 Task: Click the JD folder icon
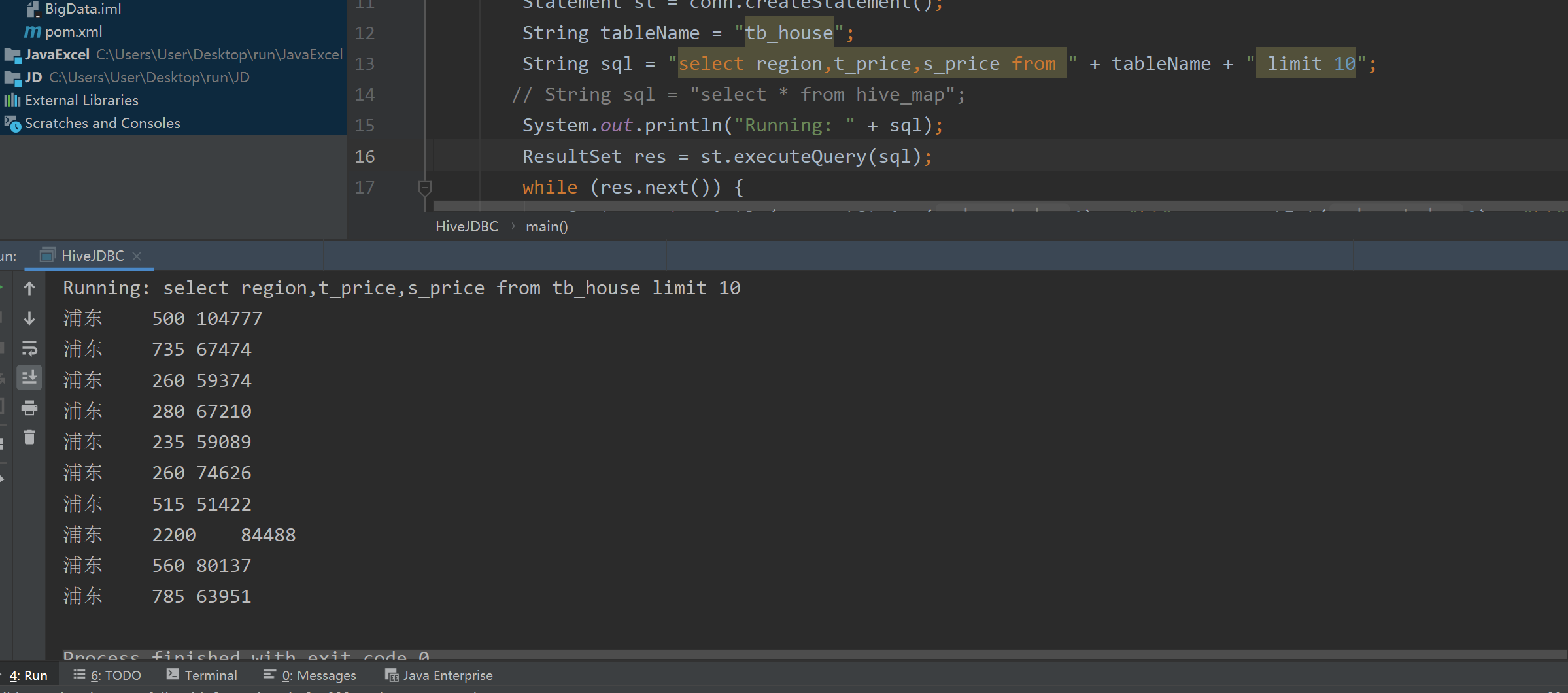pos(12,78)
